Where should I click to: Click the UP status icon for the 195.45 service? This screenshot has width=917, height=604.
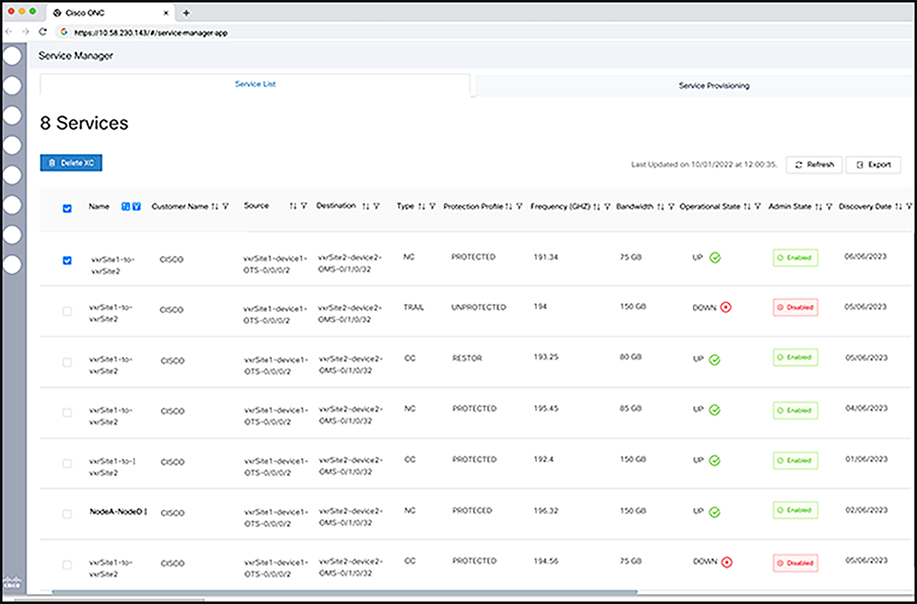coord(715,410)
